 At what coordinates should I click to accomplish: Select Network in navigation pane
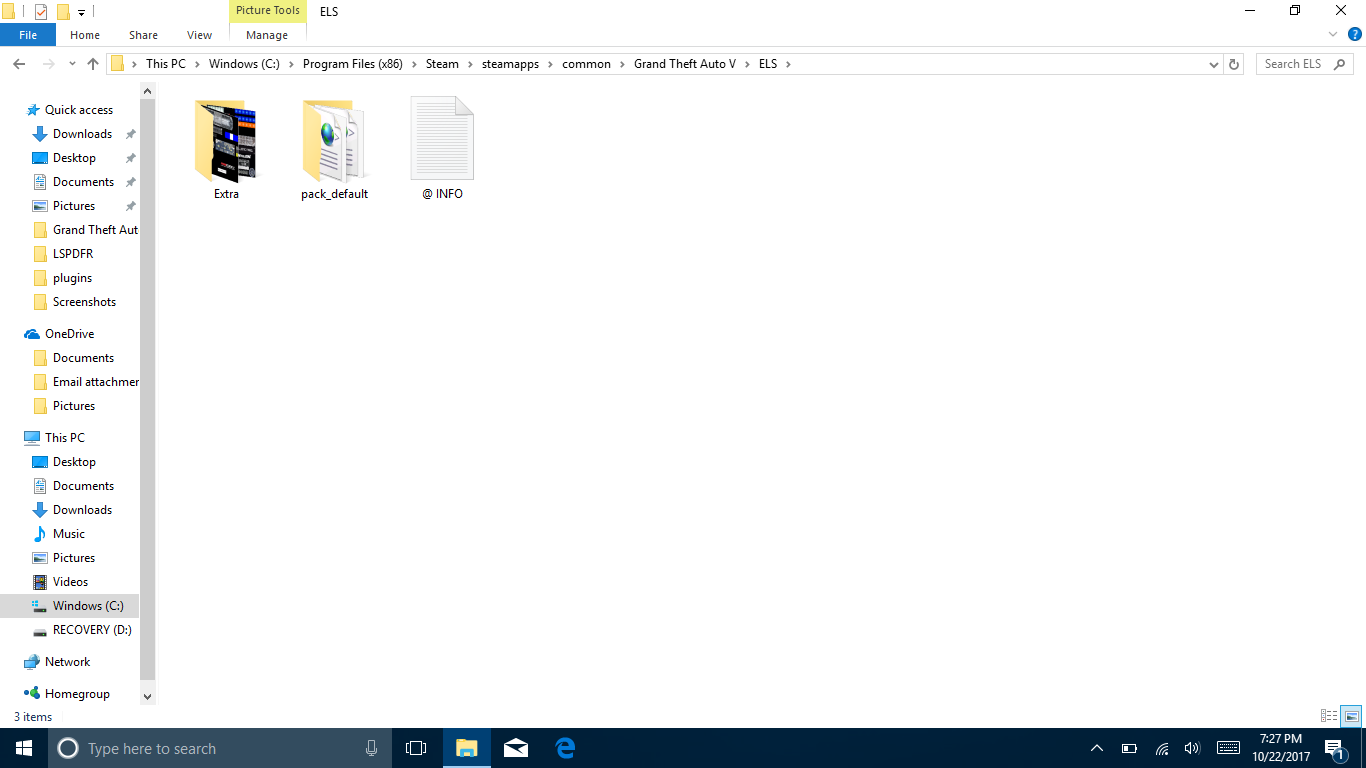(x=67, y=662)
